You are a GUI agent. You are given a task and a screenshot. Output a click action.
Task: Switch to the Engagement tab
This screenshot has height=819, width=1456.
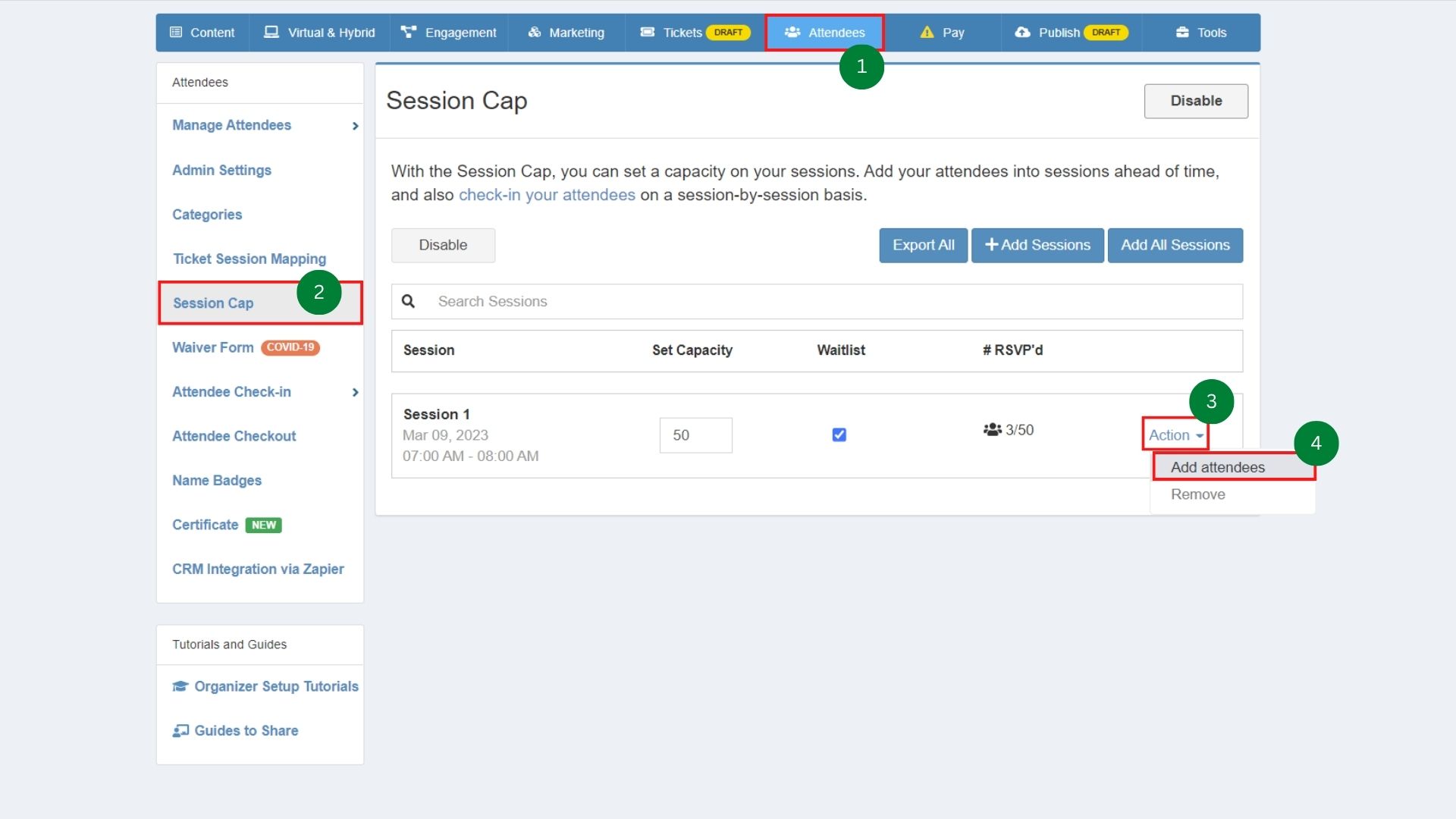(x=460, y=32)
